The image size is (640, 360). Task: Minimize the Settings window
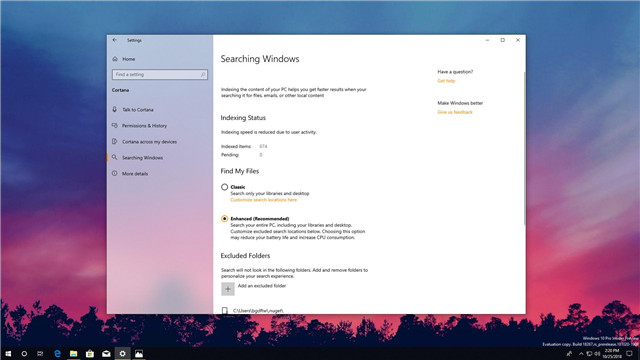point(487,40)
